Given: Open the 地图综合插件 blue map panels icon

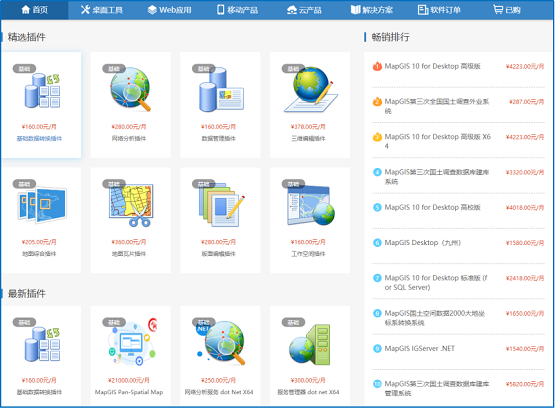Looking at the screenshot, I should coord(42,205).
